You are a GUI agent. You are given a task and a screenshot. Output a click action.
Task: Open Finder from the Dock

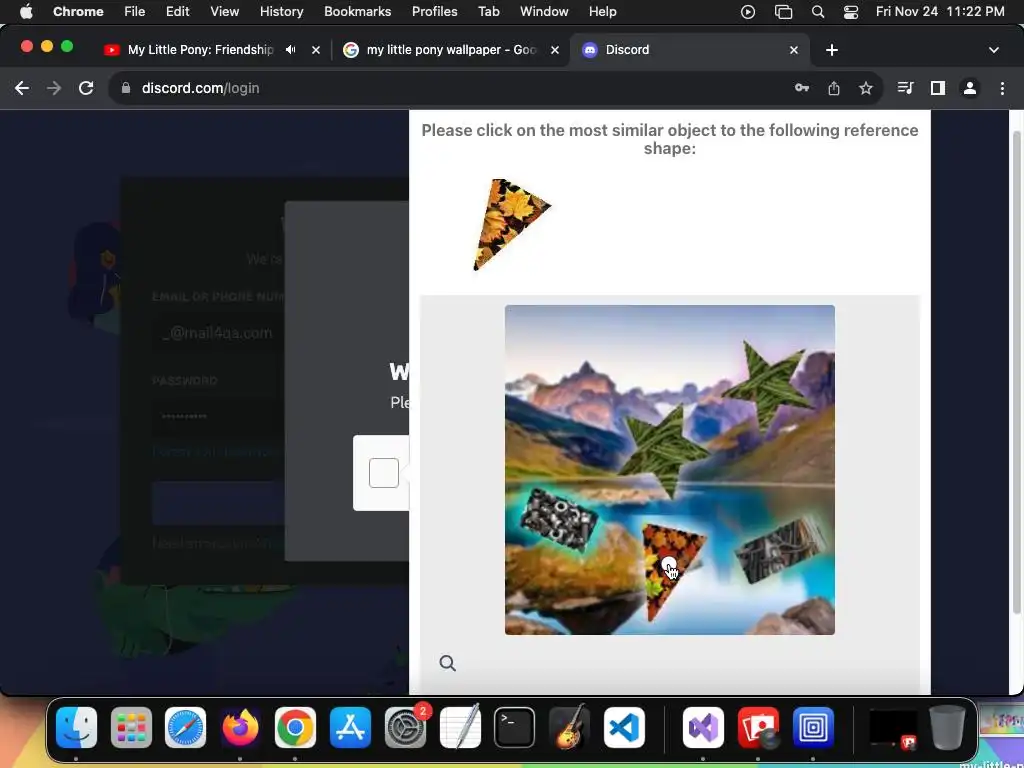(76, 727)
